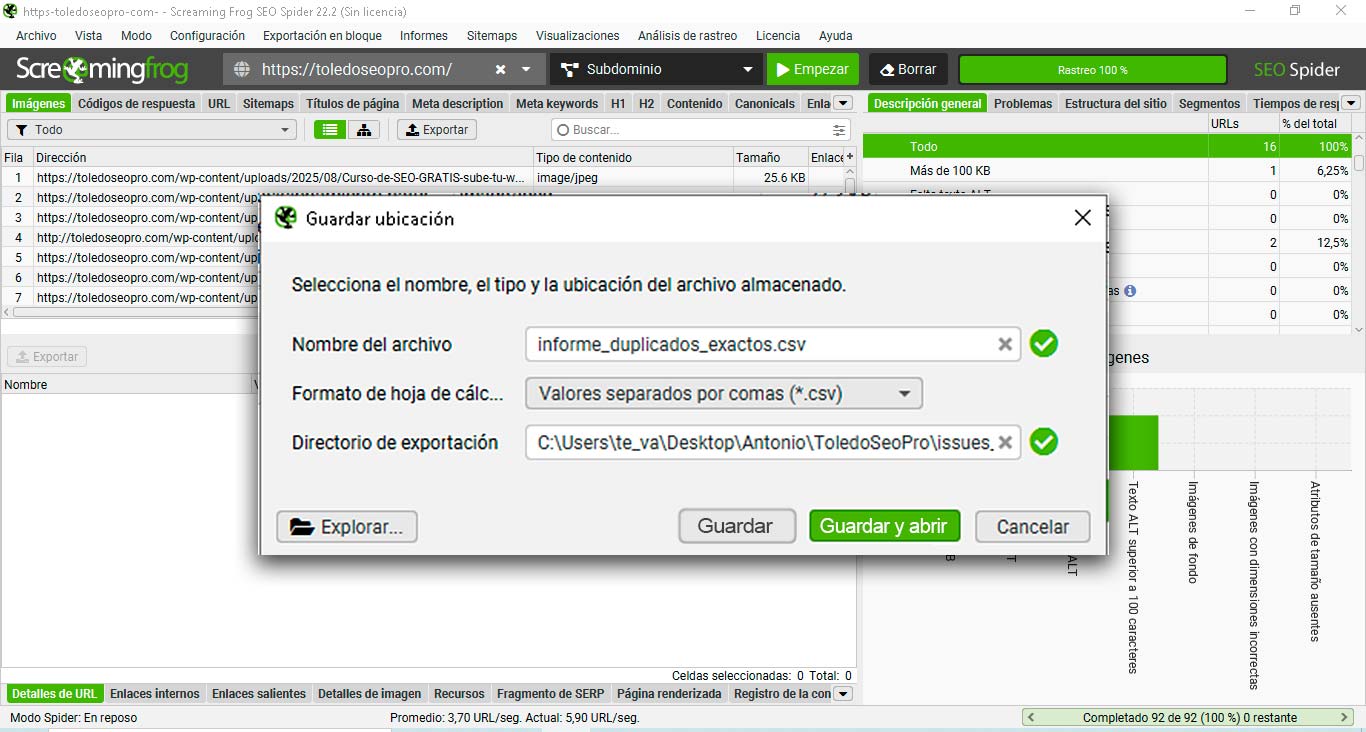Viewport: 1366px width, 732px height.
Task: Open the search filter options icon
Action: pos(838,130)
